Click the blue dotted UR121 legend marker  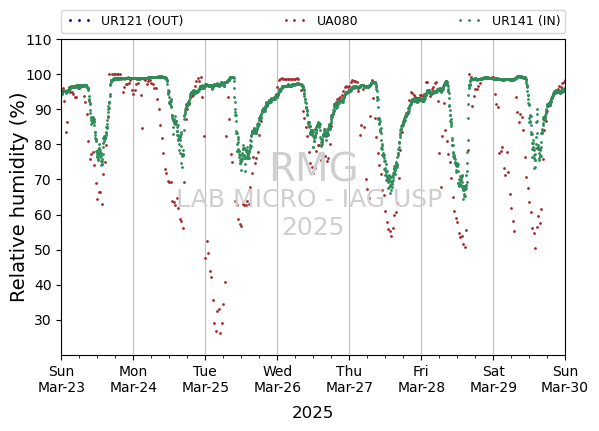pos(79,21)
